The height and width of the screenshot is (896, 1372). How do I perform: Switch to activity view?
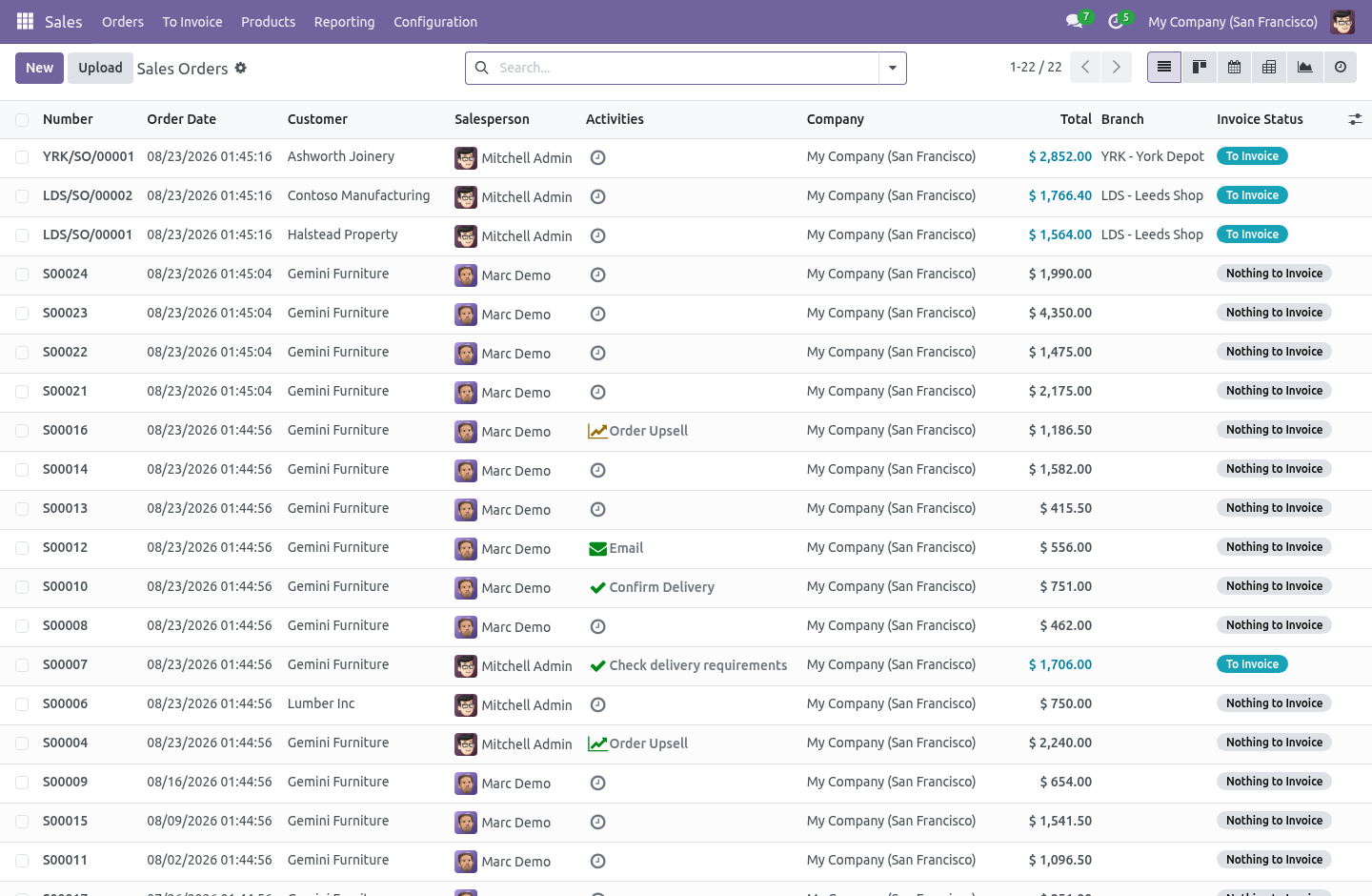click(x=1341, y=68)
